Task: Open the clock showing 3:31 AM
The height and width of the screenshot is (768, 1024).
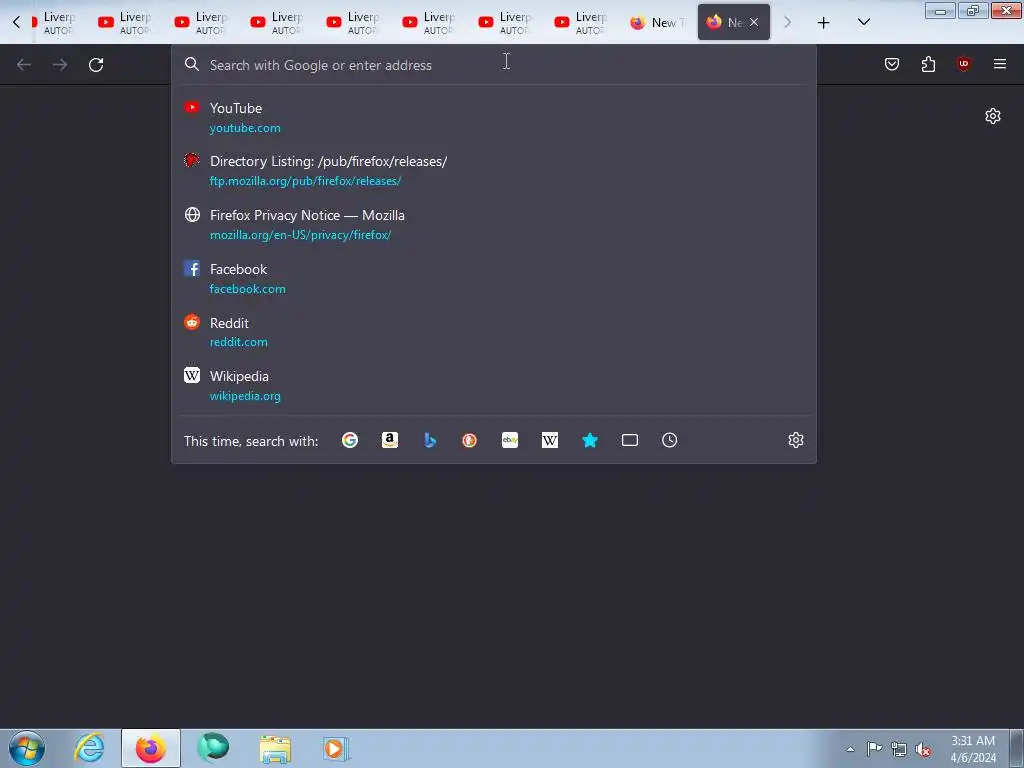Action: [x=973, y=749]
